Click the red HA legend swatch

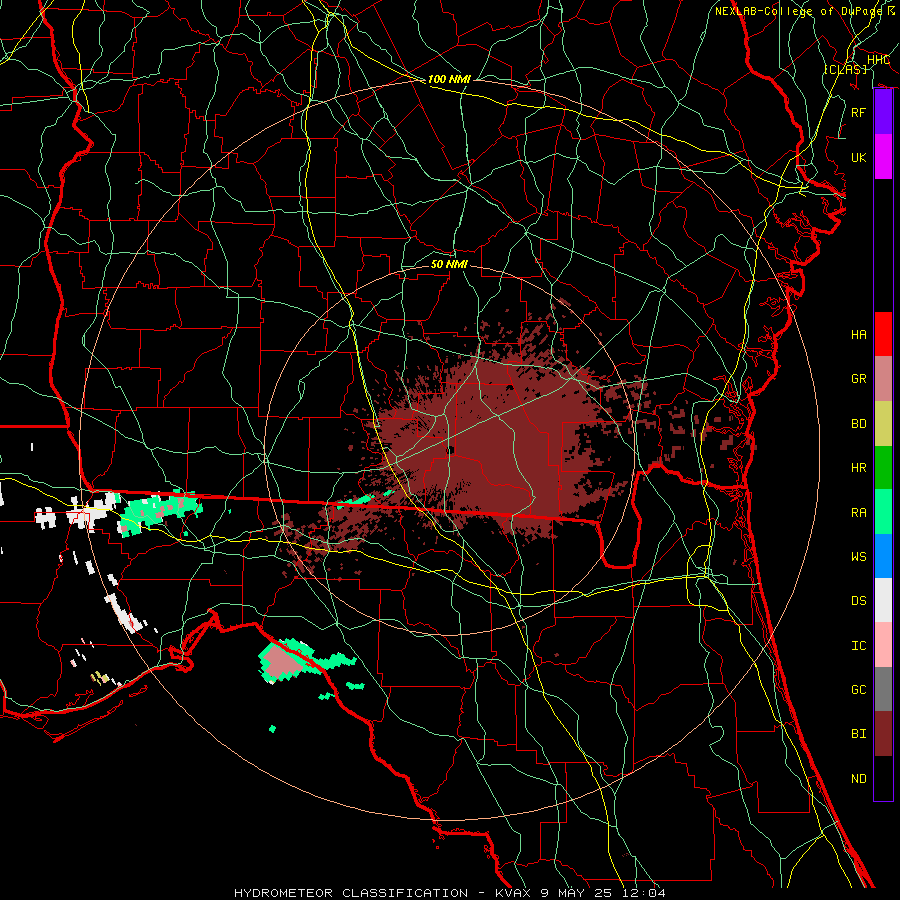coord(883,334)
